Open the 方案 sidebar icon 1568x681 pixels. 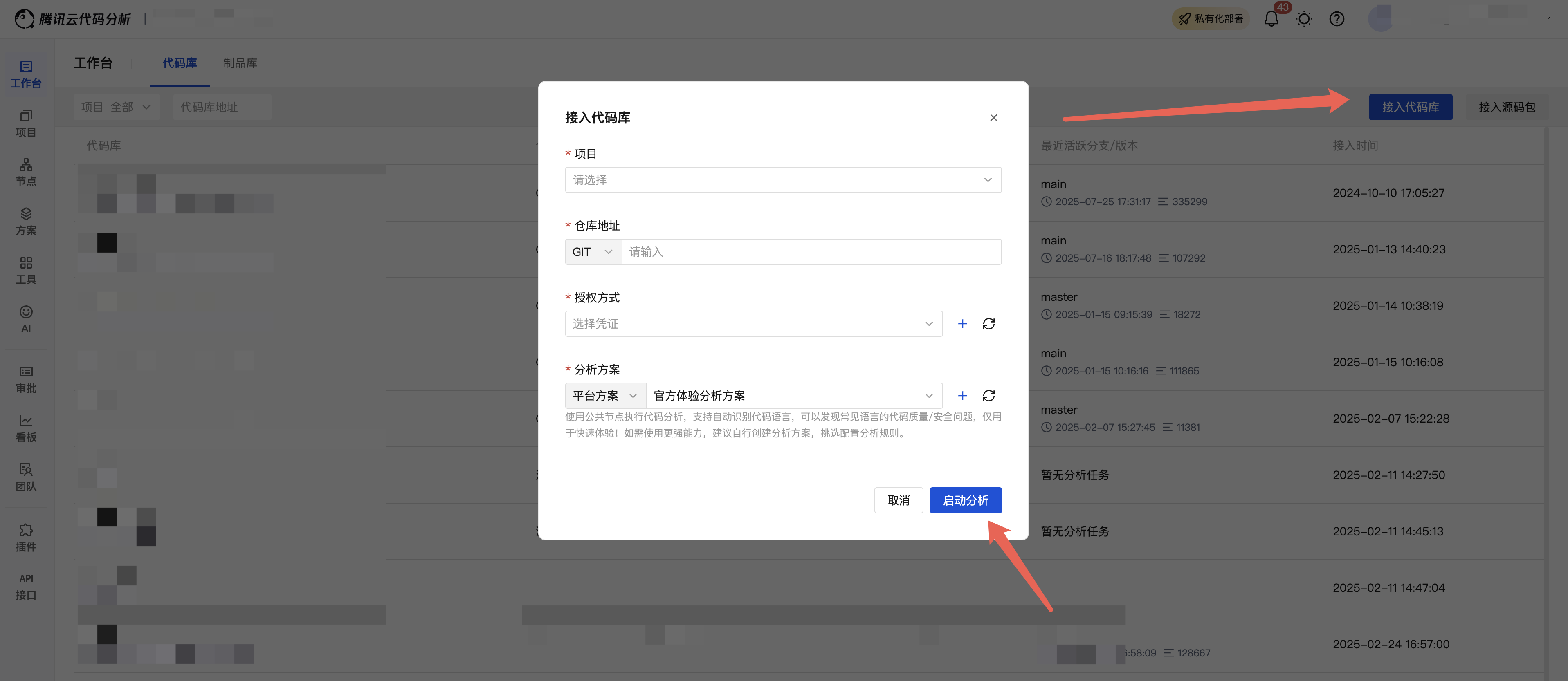[26, 222]
